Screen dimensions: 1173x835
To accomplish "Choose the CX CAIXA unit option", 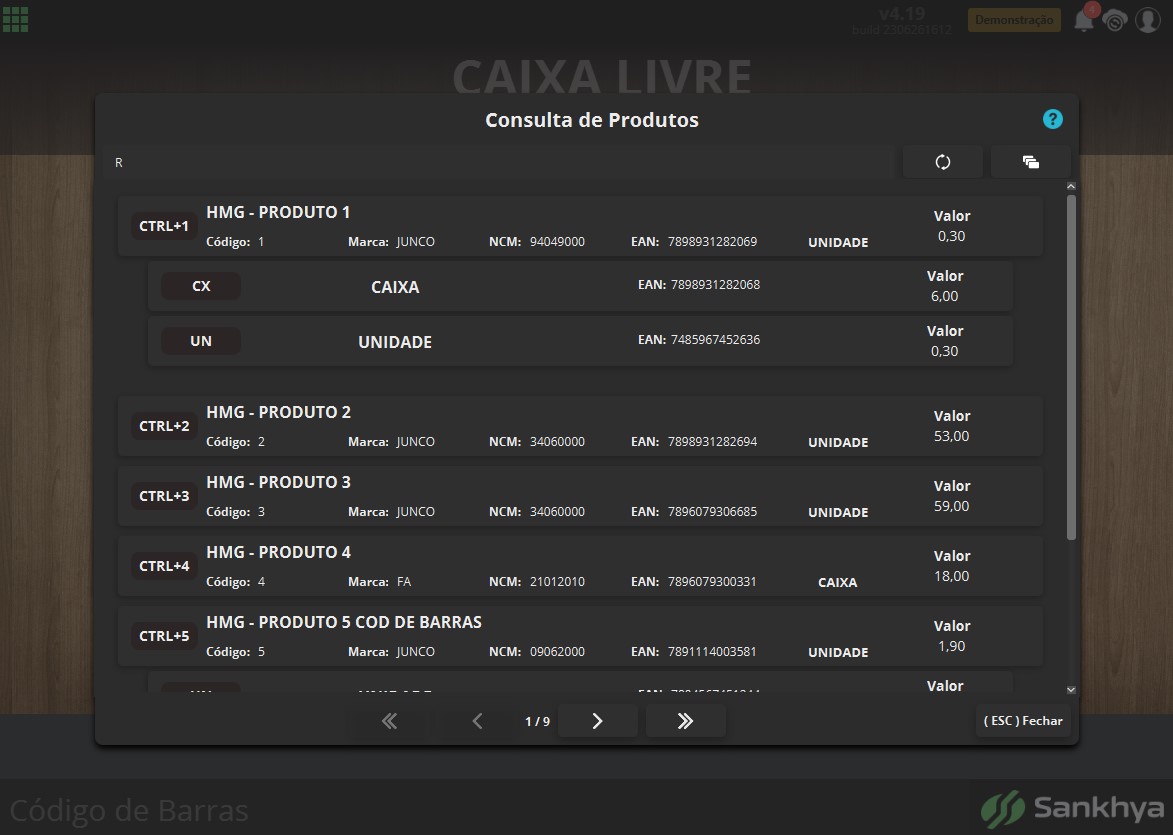I will 580,286.
